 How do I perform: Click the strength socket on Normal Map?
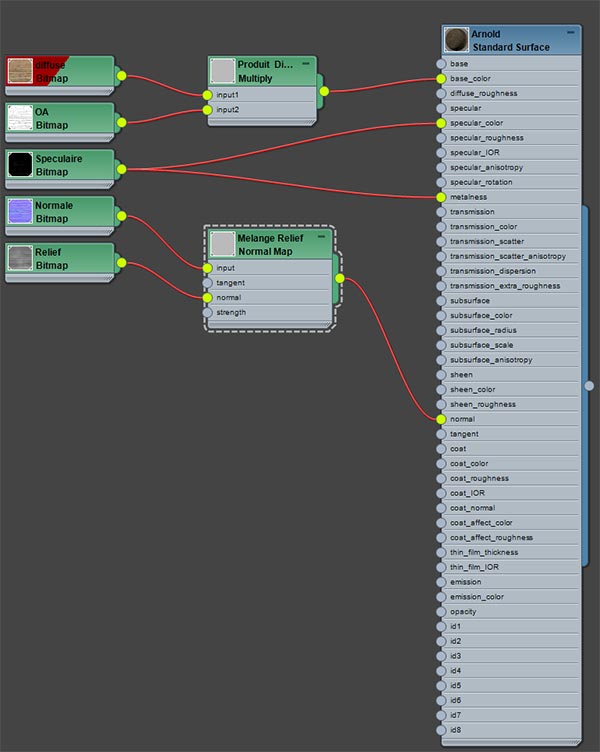point(208,312)
